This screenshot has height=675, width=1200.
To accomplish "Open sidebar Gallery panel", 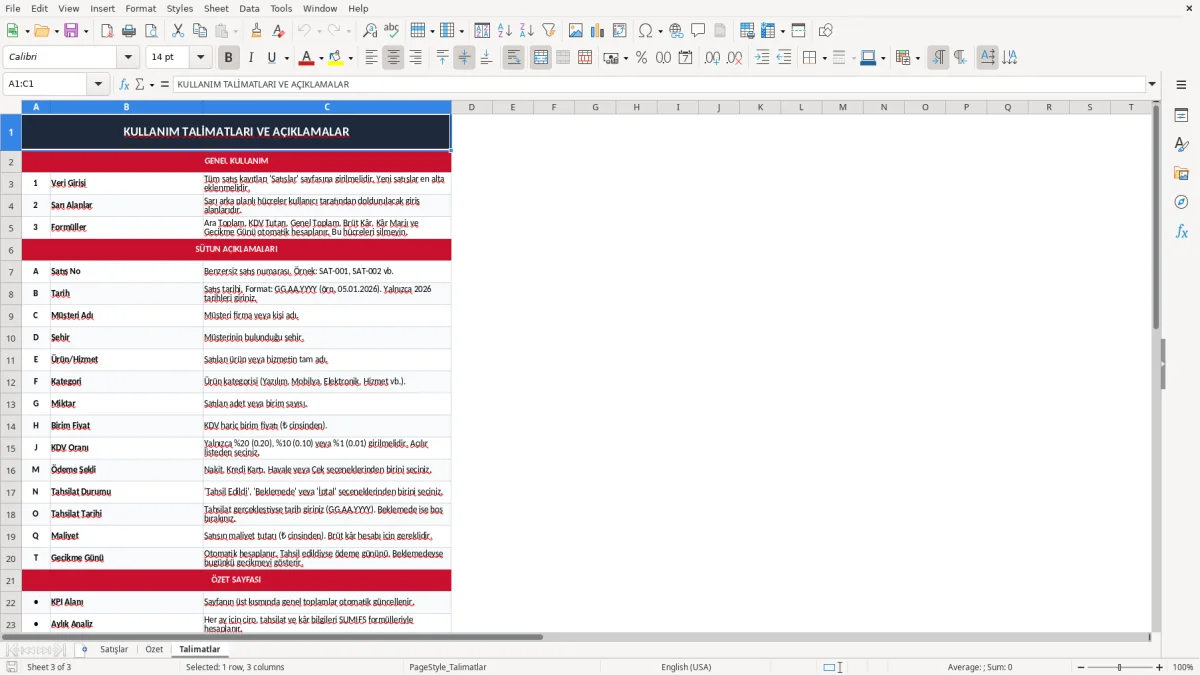I will click(1181, 173).
